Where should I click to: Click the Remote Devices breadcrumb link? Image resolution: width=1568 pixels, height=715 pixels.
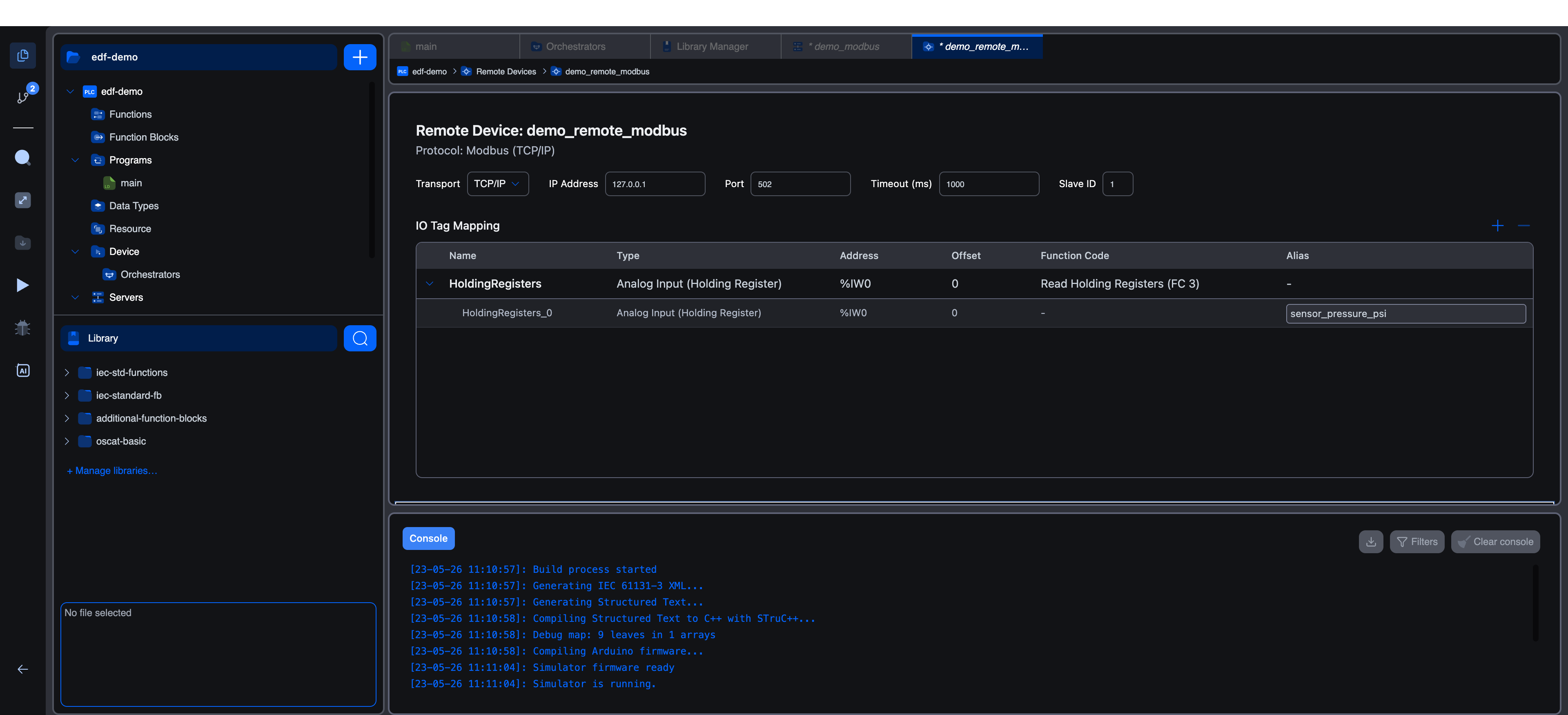(x=506, y=72)
